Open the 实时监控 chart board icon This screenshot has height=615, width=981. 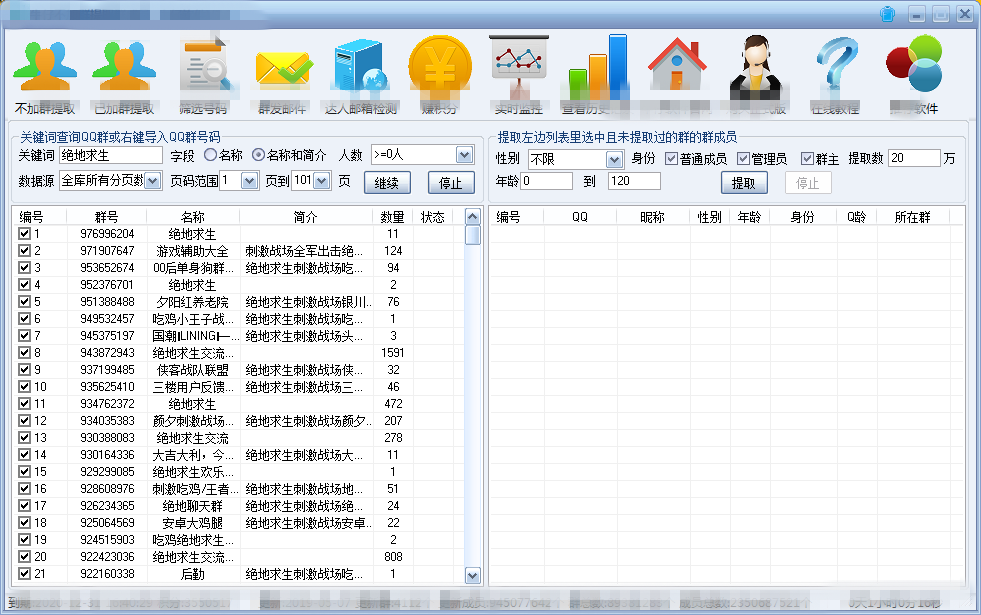tap(519, 65)
